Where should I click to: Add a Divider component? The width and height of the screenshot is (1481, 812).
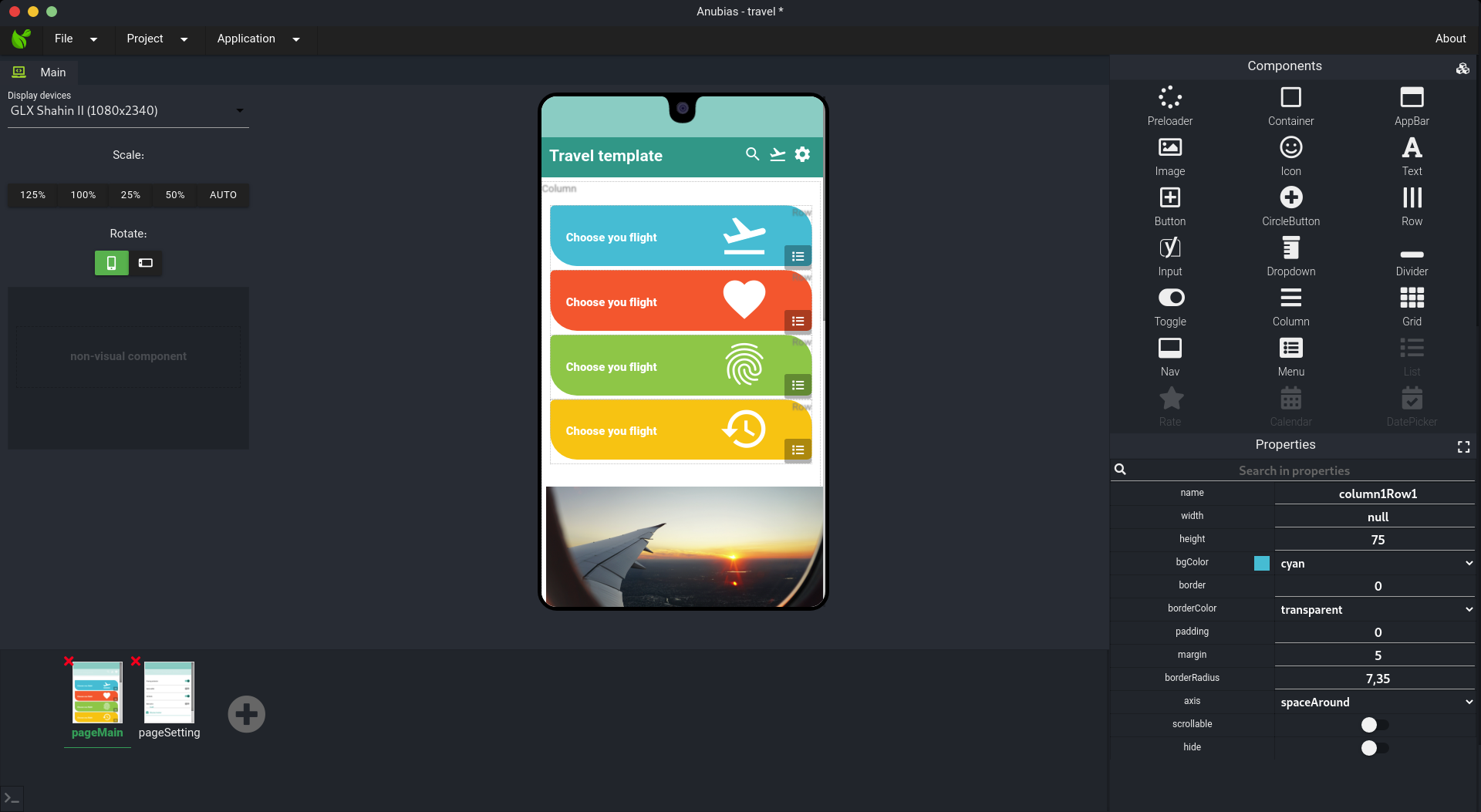click(x=1411, y=254)
